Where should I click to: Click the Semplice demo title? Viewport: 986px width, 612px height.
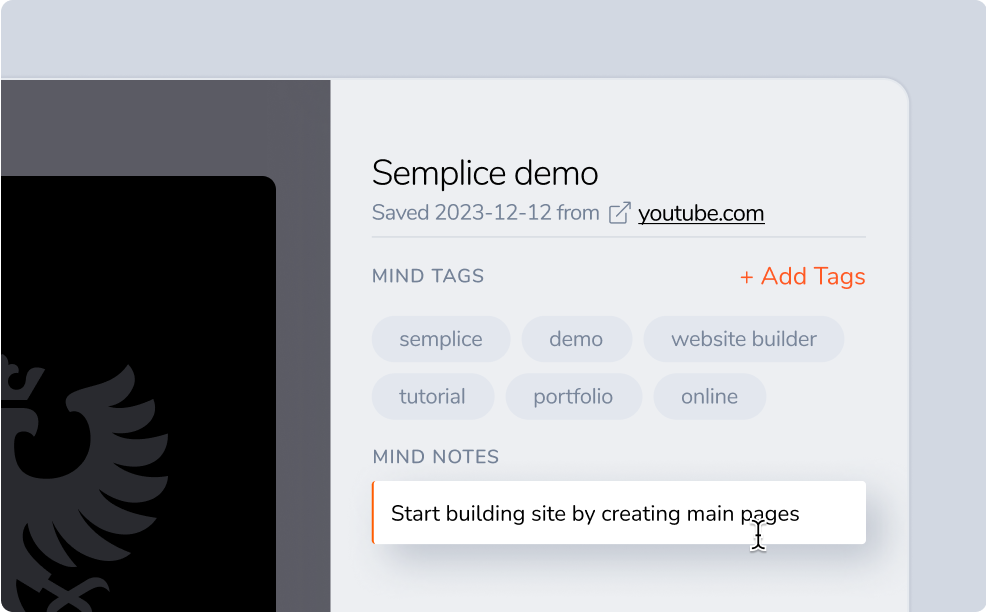pos(485,173)
